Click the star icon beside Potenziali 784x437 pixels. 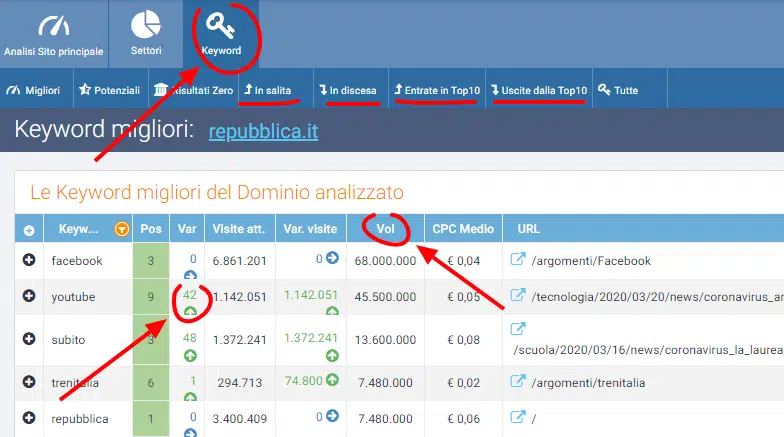point(85,90)
